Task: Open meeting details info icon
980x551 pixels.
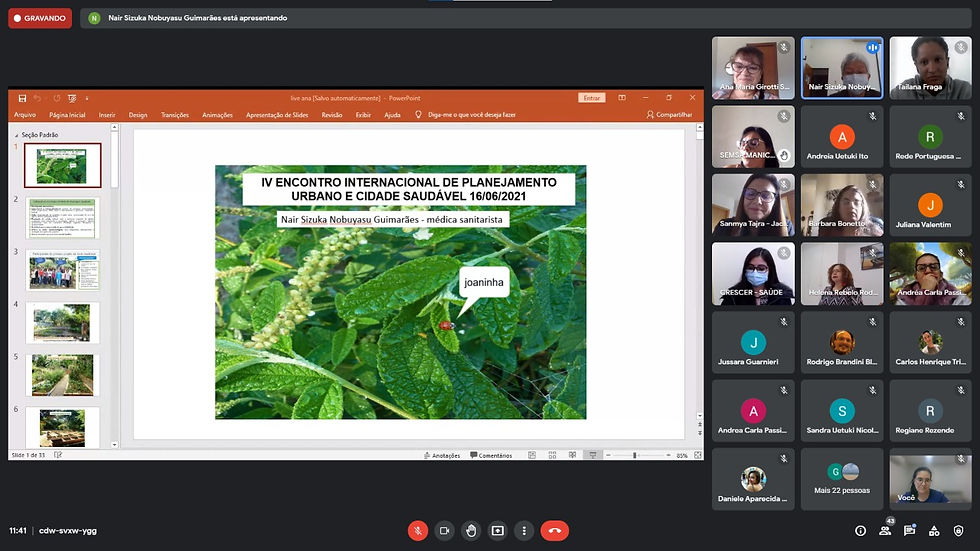Action: click(x=861, y=530)
